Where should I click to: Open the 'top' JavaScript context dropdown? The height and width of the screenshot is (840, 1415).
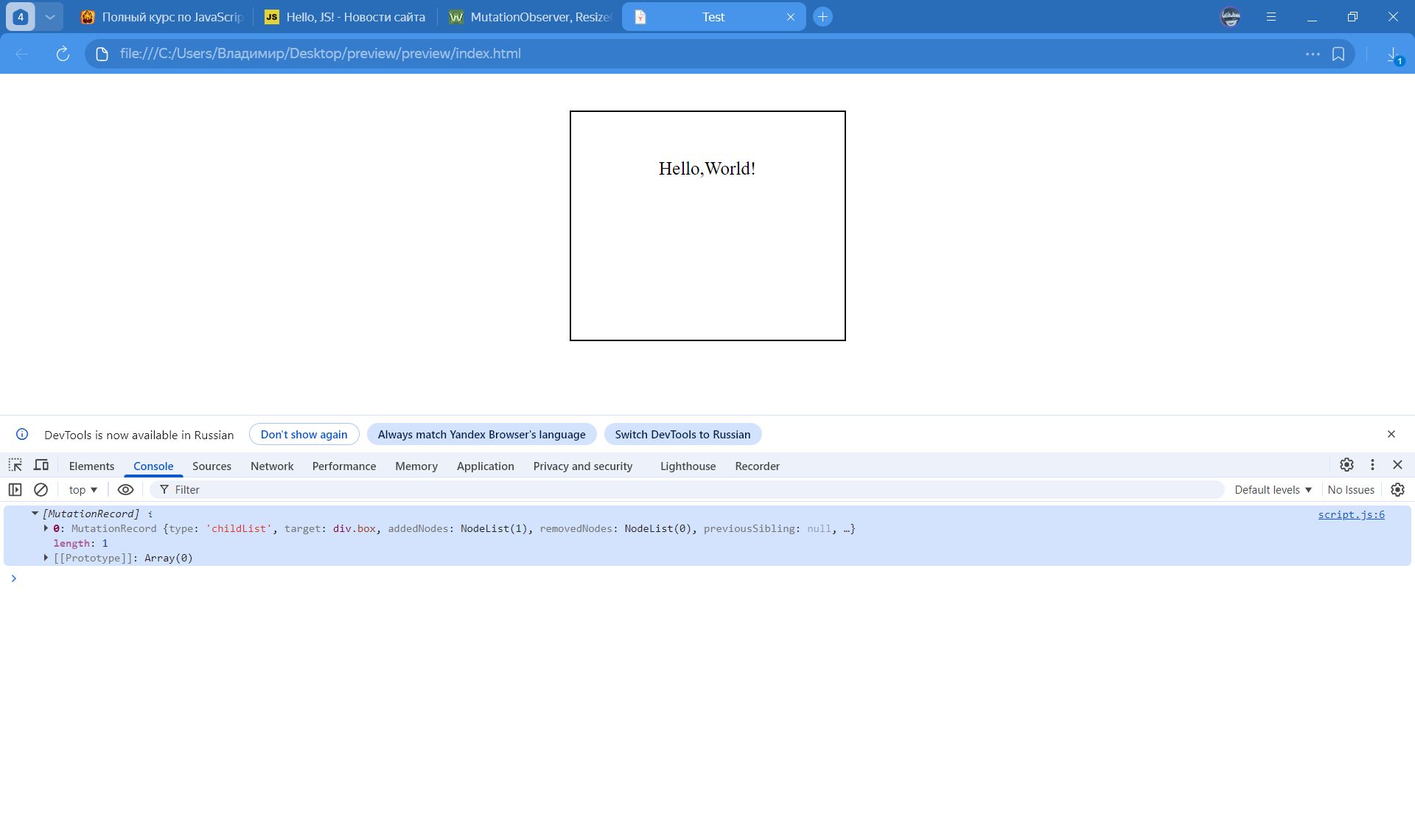83,489
